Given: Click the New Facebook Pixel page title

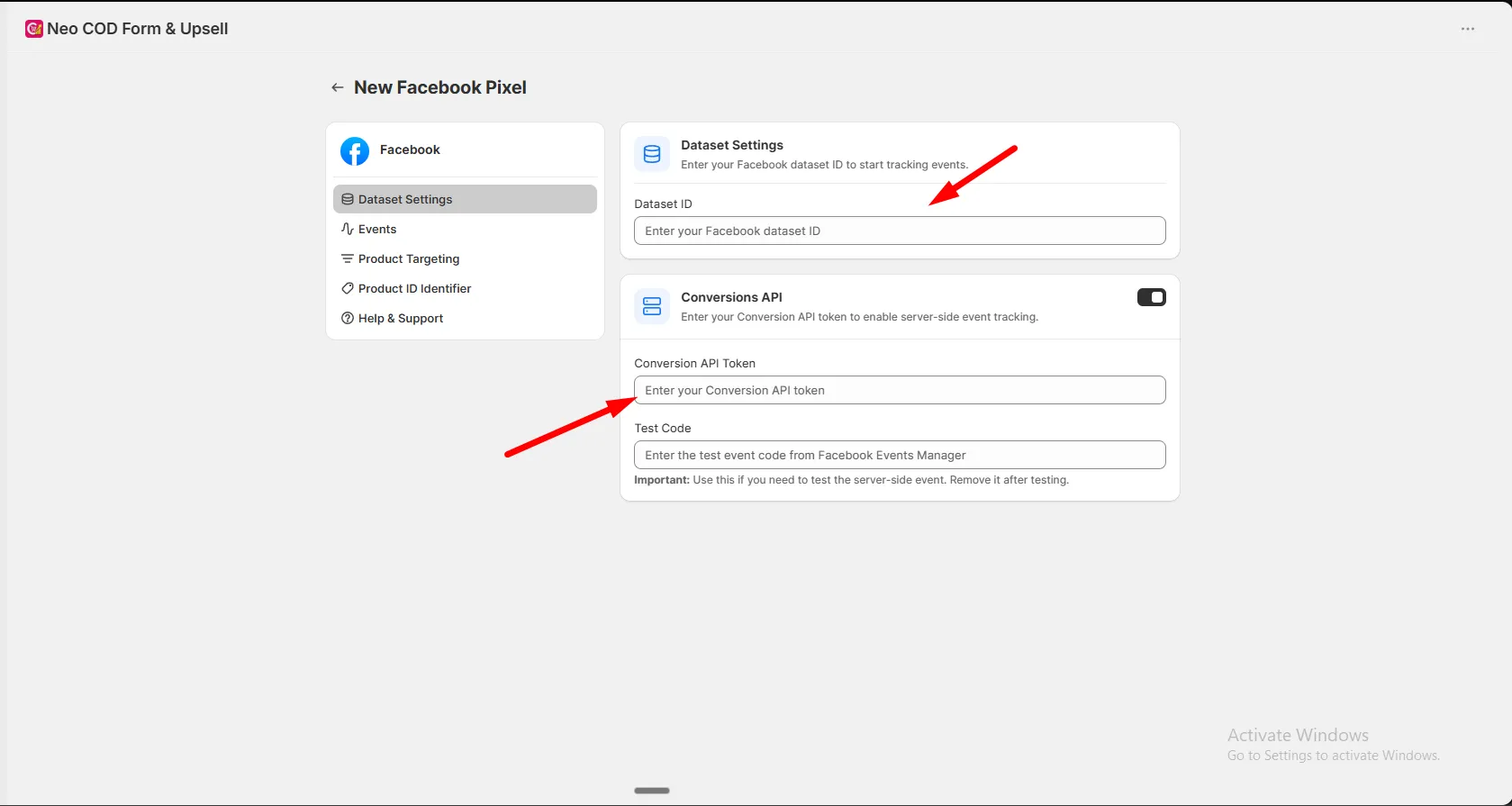Looking at the screenshot, I should pos(440,87).
